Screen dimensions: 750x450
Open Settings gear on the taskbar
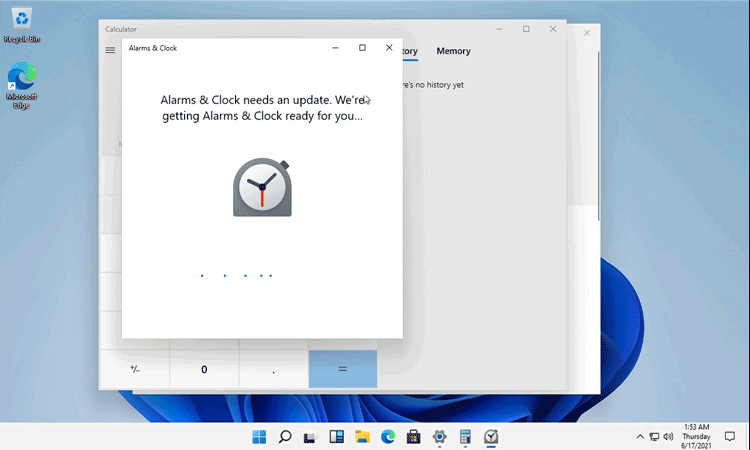[x=439, y=436]
